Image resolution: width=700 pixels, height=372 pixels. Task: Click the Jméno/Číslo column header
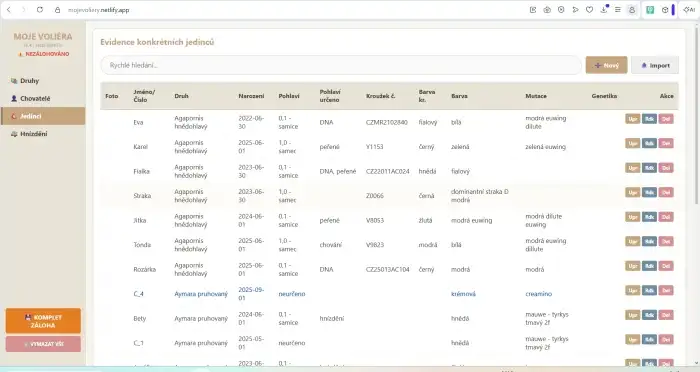coord(144,96)
